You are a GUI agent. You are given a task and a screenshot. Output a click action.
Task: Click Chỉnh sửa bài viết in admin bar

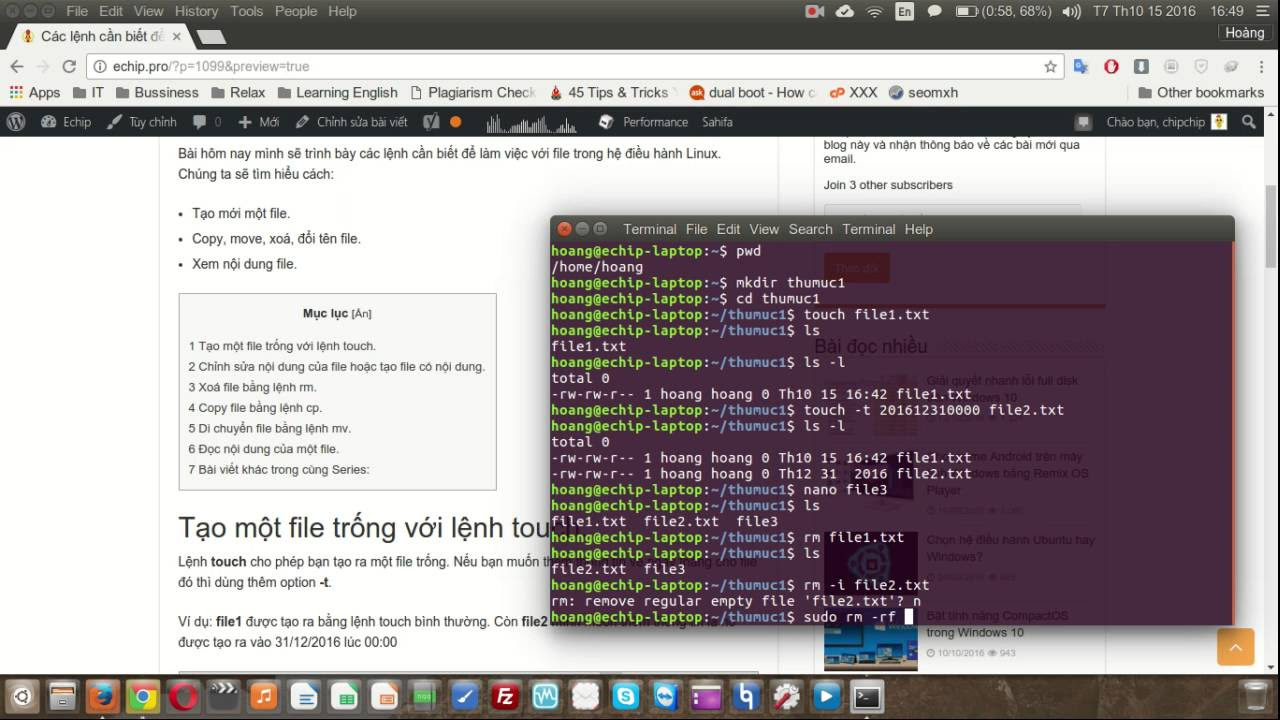point(351,122)
